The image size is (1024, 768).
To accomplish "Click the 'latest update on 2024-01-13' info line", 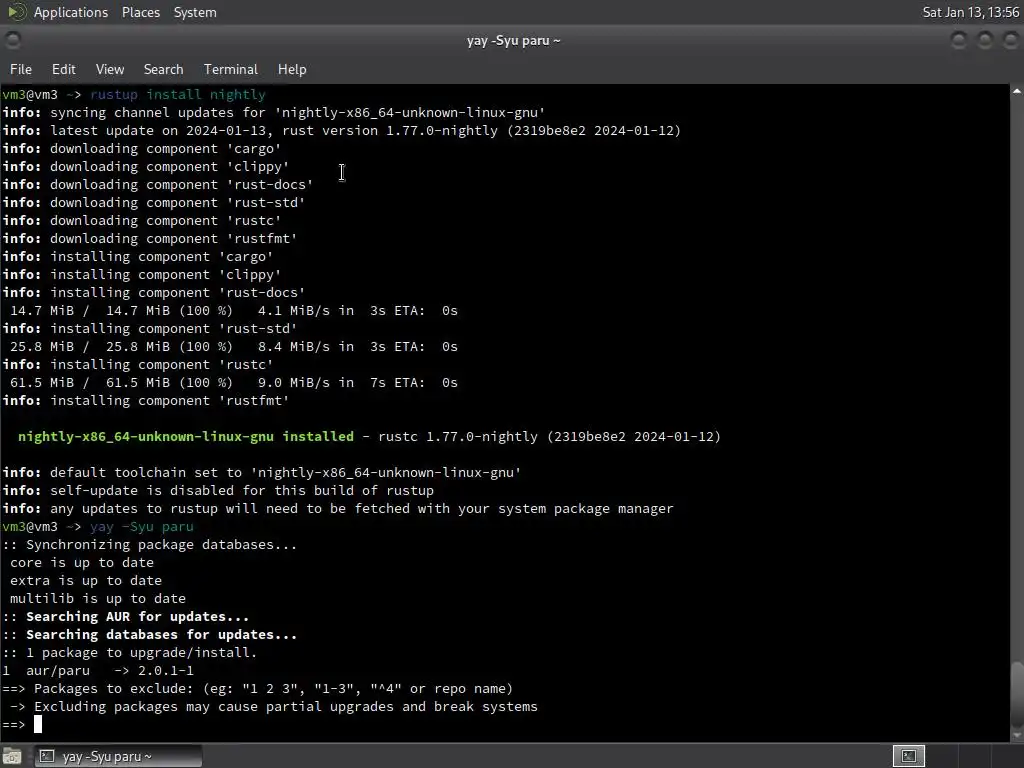I will [342, 131].
